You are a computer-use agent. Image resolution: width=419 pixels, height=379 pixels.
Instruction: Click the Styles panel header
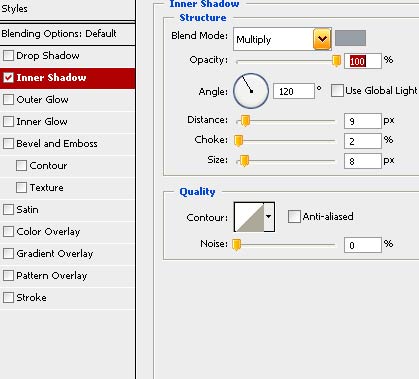point(67,9)
